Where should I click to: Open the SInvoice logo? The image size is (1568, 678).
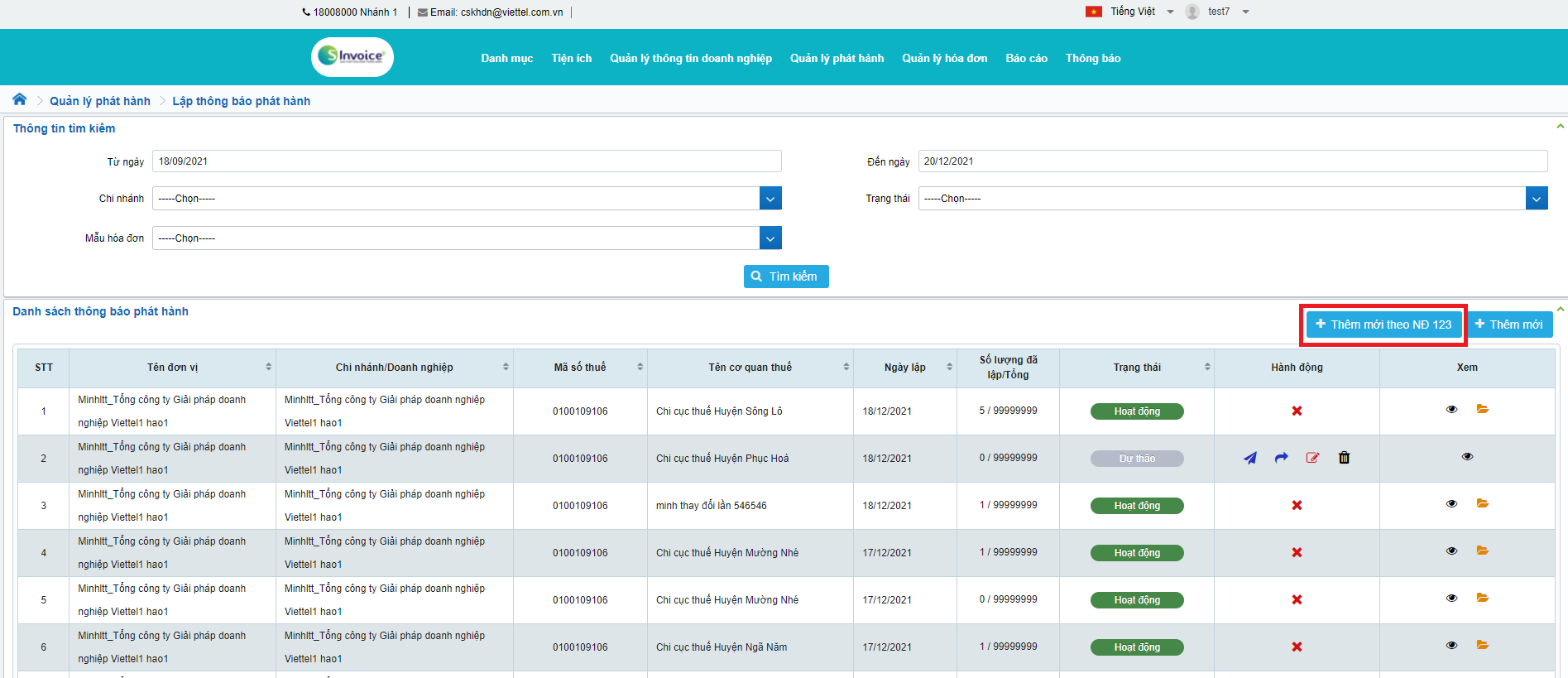[x=352, y=56]
